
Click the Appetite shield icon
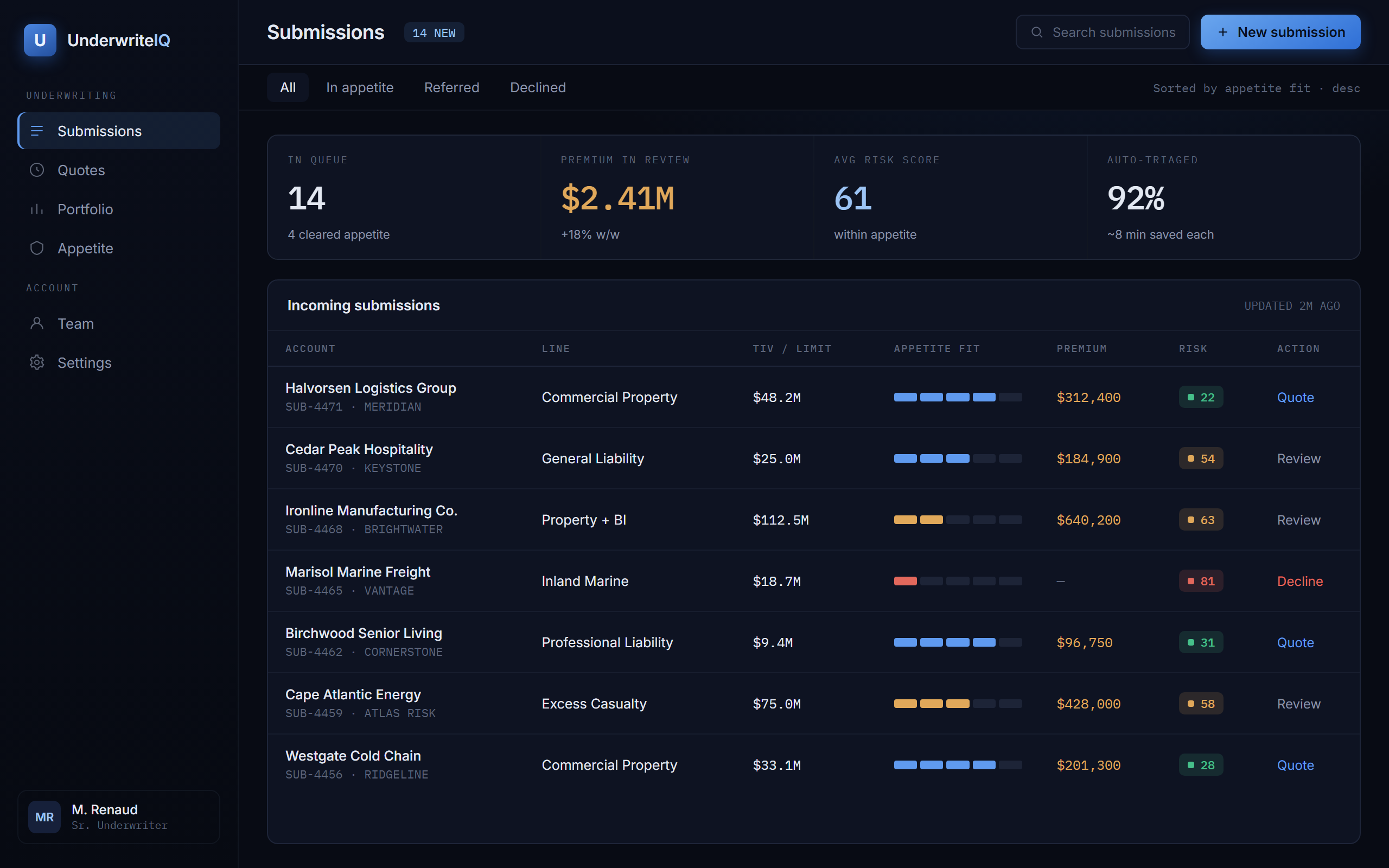pos(37,248)
